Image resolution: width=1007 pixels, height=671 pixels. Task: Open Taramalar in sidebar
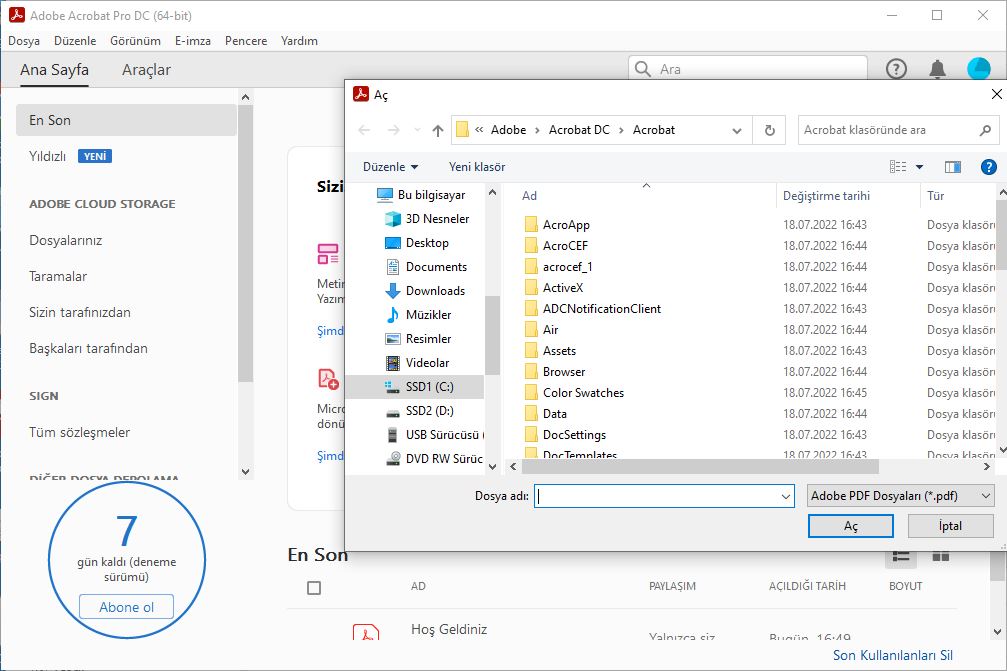(58, 276)
